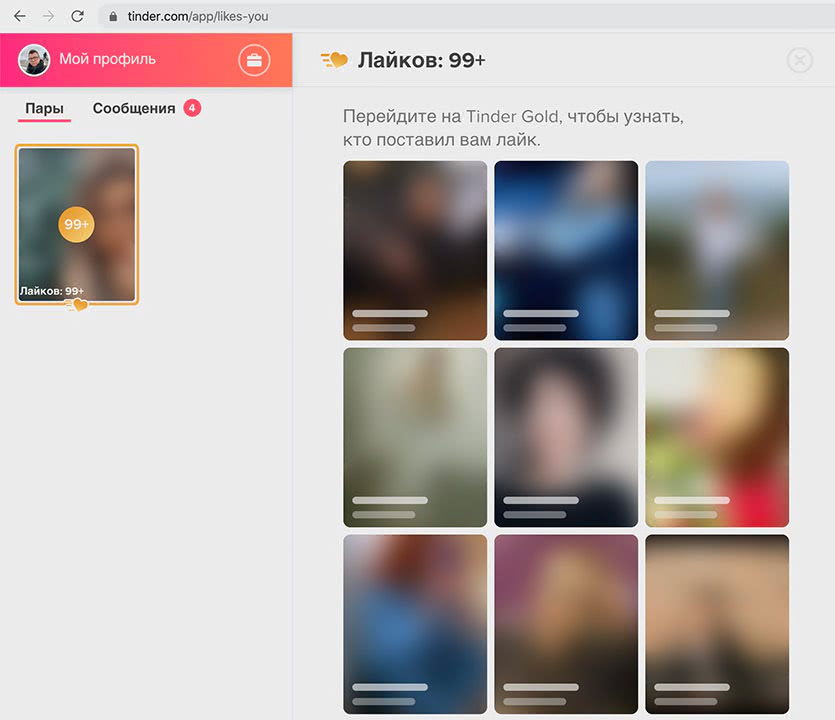Screen dimensions: 835x720
Task: Click the browser back arrow
Action: 19,16
